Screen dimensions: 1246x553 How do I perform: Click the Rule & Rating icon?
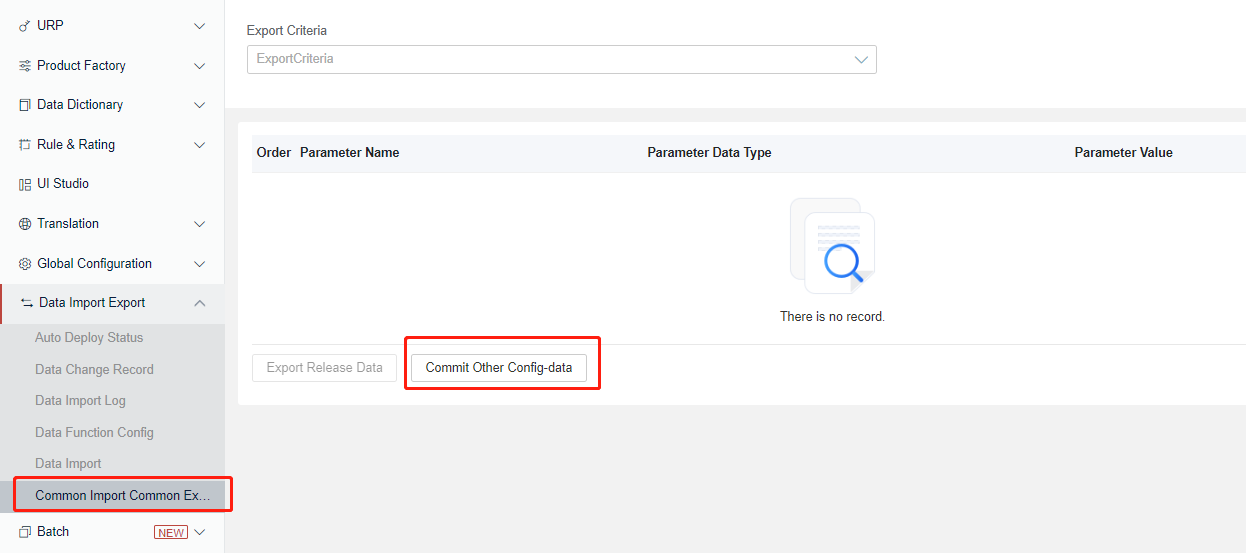click(x=25, y=145)
